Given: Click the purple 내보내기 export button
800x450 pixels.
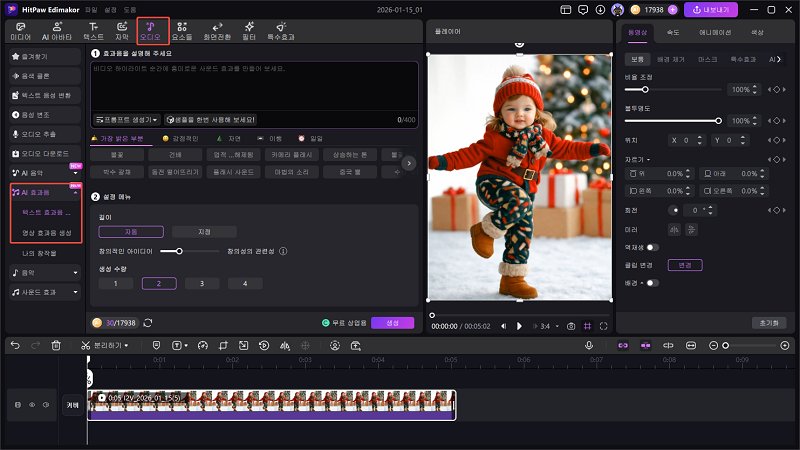Looking at the screenshot, I should pos(711,10).
